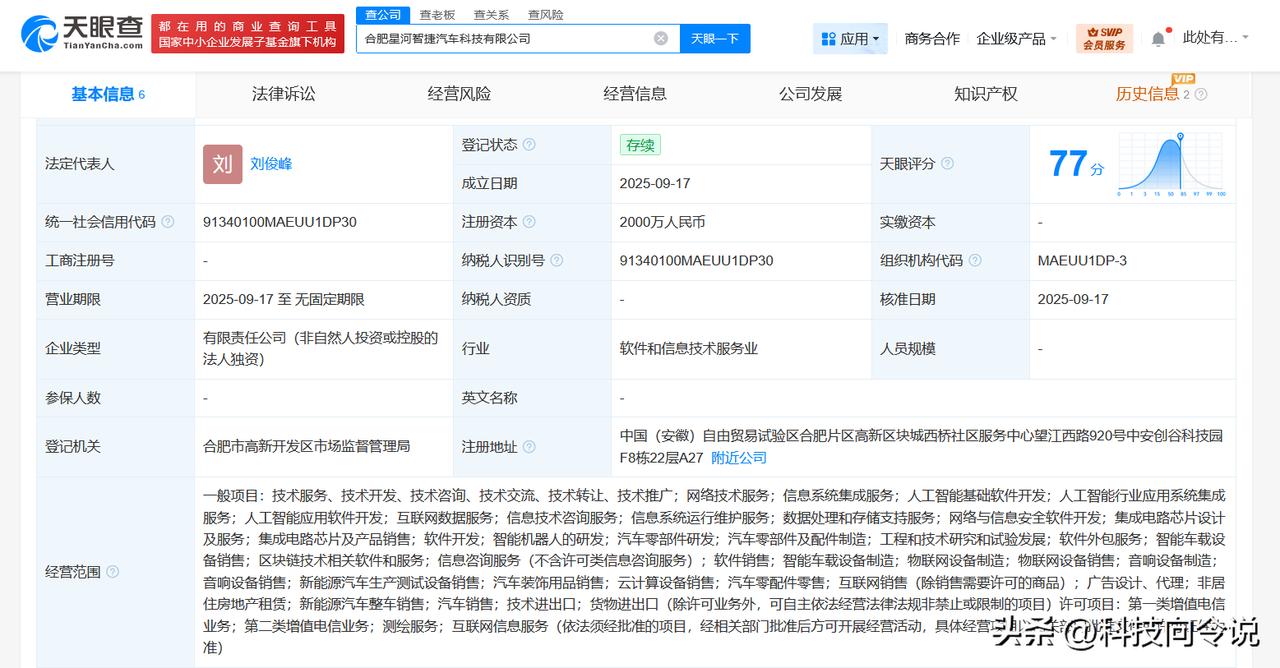
Task: Open the 商务合作 link
Action: 932,38
